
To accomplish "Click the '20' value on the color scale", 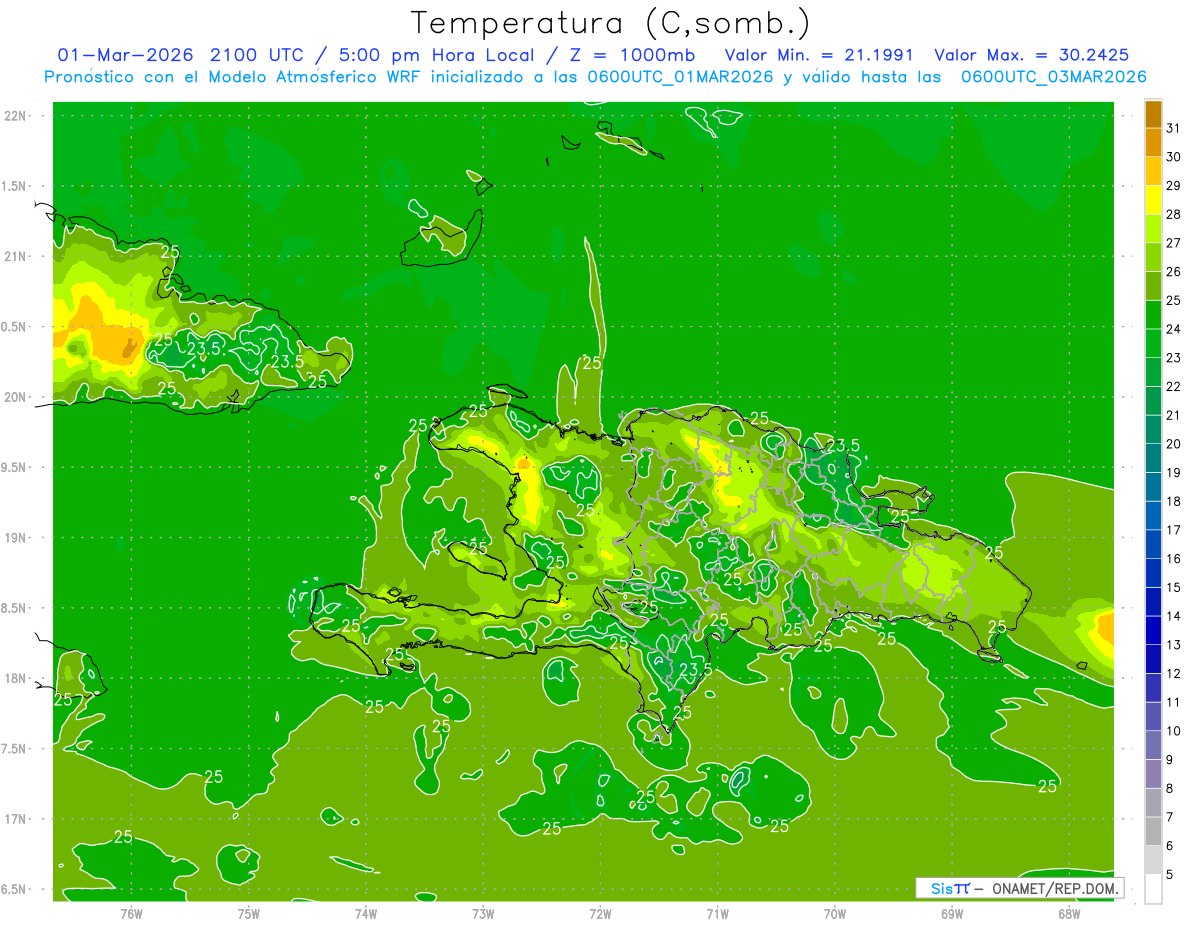I will click(x=1174, y=444).
